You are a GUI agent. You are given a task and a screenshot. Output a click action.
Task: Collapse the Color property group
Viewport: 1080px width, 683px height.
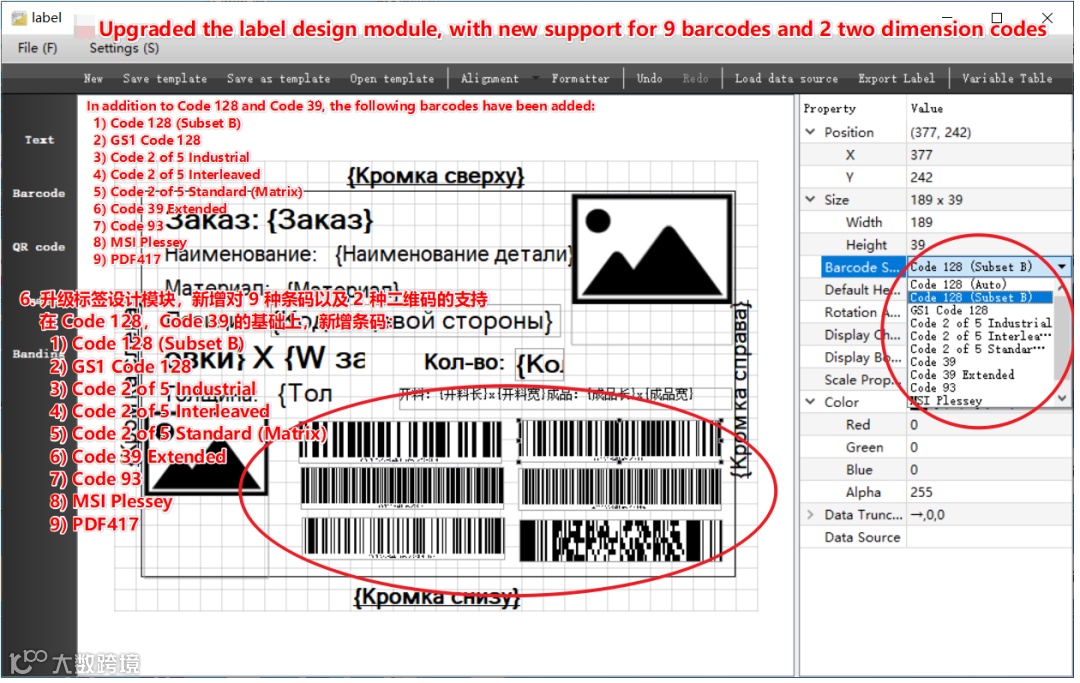(x=811, y=402)
